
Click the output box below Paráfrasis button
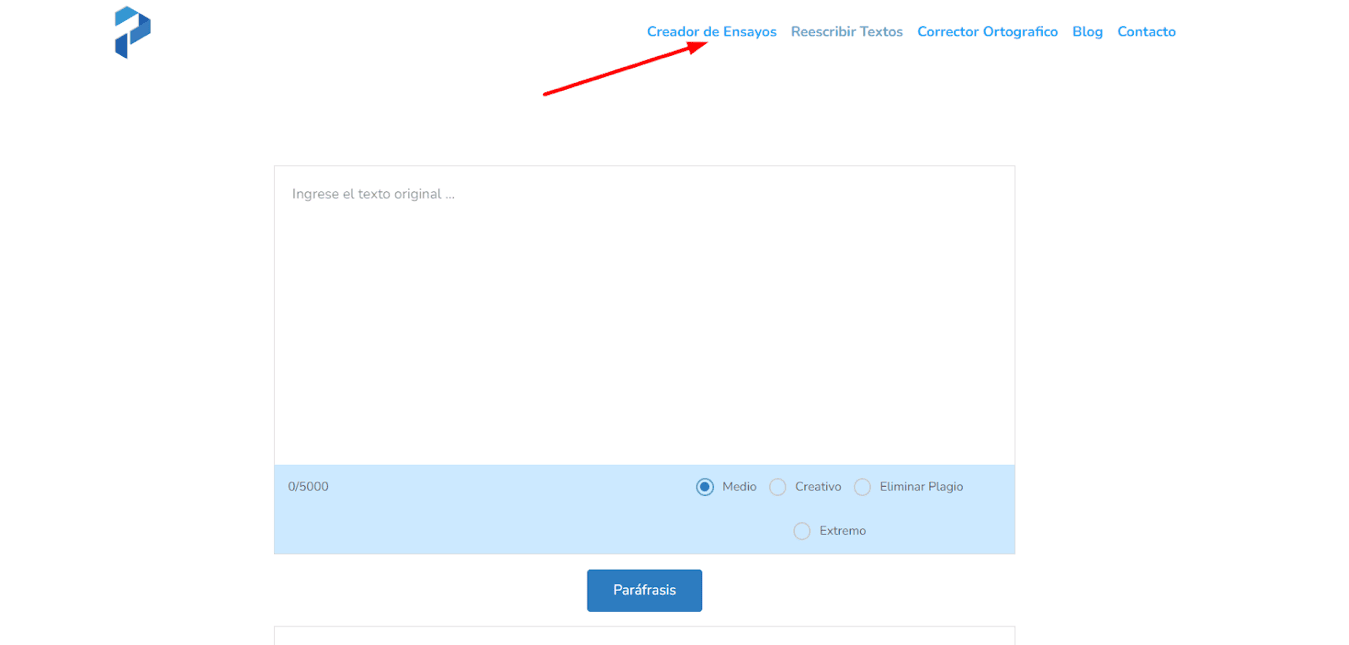644,636
